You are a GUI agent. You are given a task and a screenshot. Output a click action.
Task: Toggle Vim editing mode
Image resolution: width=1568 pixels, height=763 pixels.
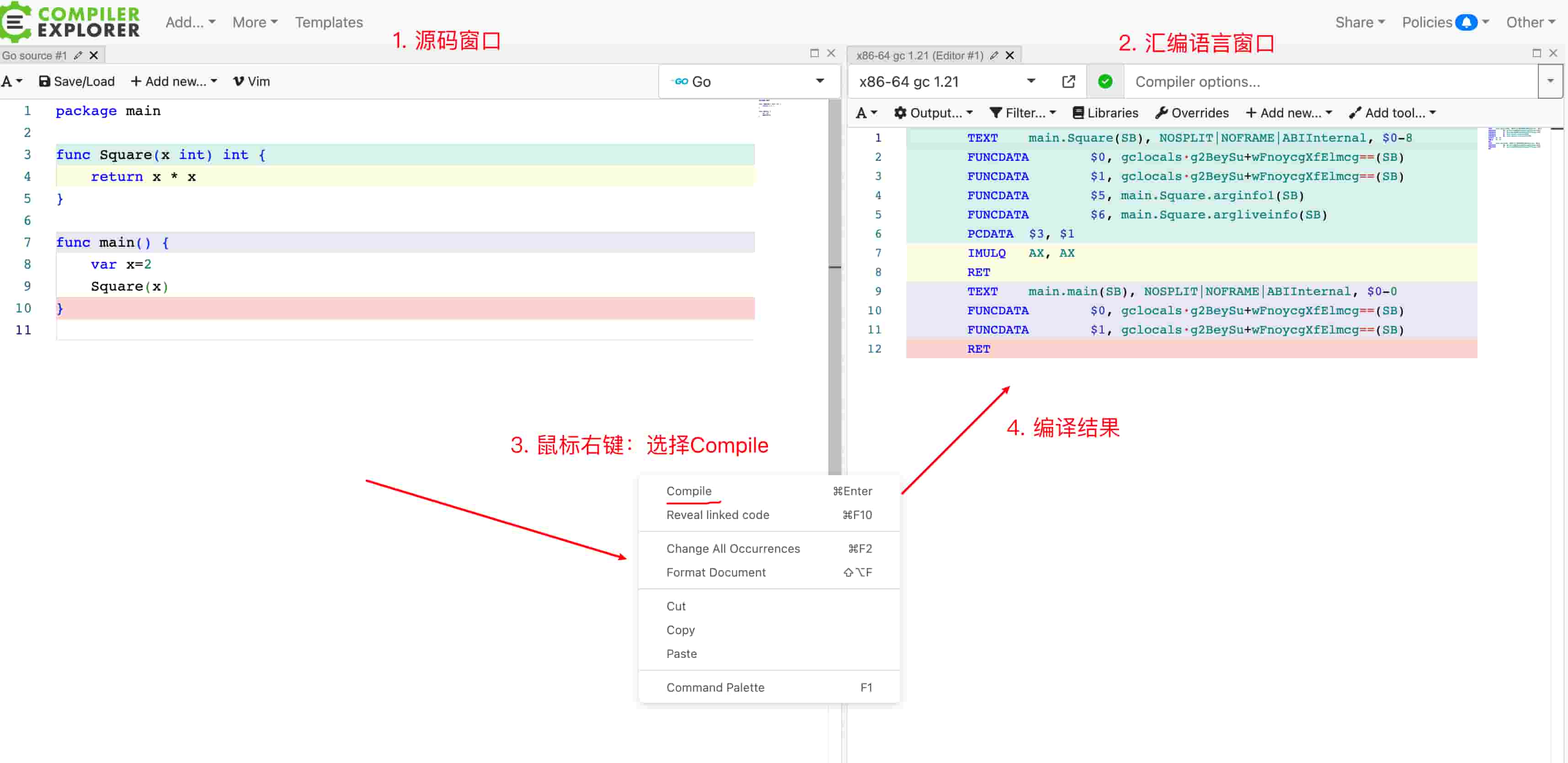pos(251,81)
